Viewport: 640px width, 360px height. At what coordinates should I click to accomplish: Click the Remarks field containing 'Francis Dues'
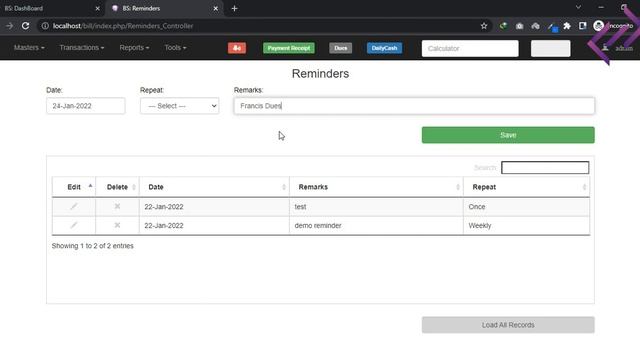tap(414, 106)
